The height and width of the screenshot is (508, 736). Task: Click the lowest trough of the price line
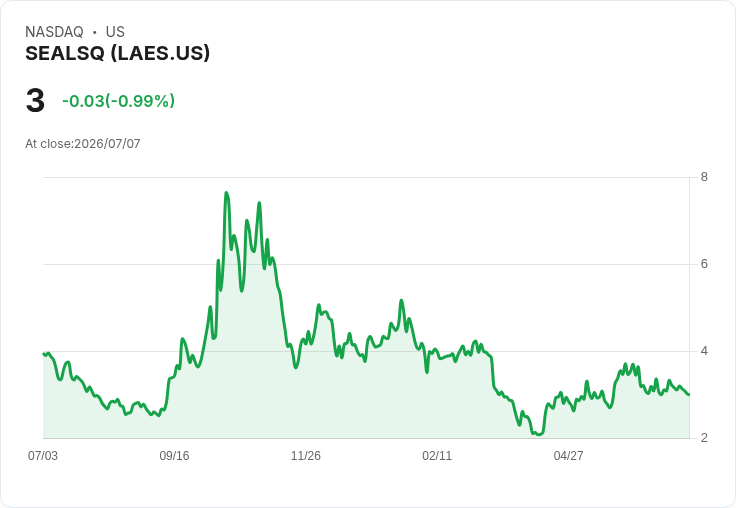coord(538,434)
